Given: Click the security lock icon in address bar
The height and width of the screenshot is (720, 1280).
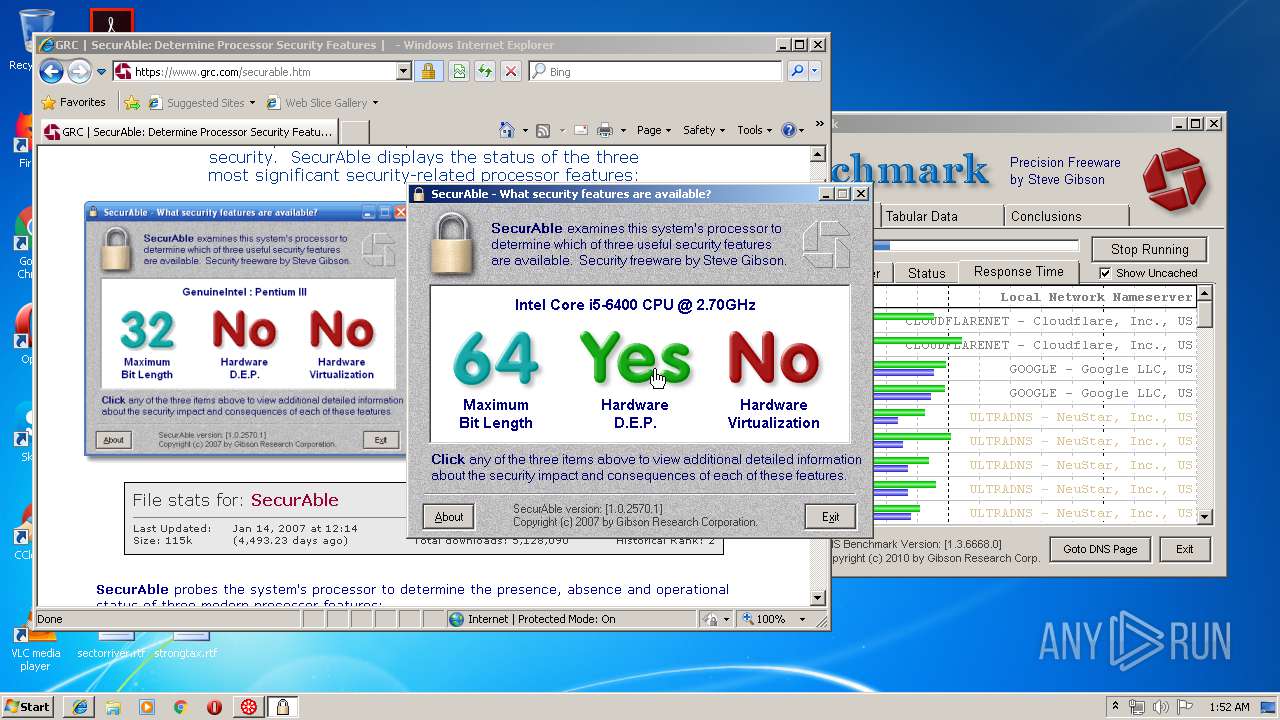Looking at the screenshot, I should 428,71.
